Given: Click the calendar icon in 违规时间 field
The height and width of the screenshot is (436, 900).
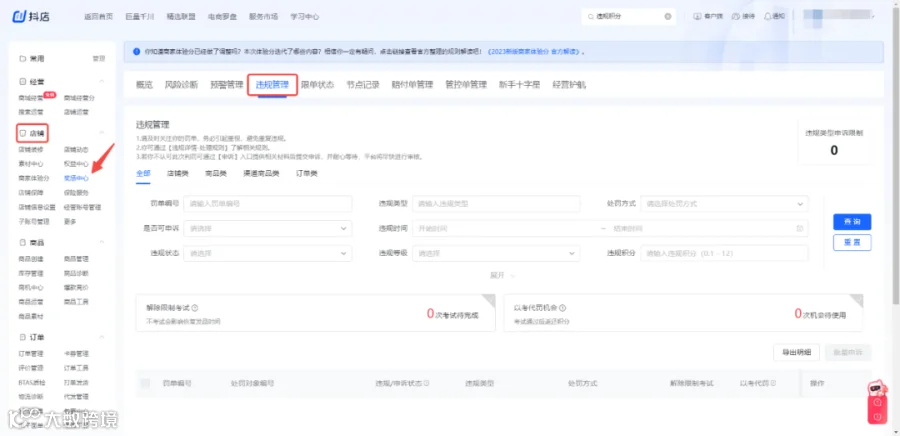Looking at the screenshot, I should (800, 228).
